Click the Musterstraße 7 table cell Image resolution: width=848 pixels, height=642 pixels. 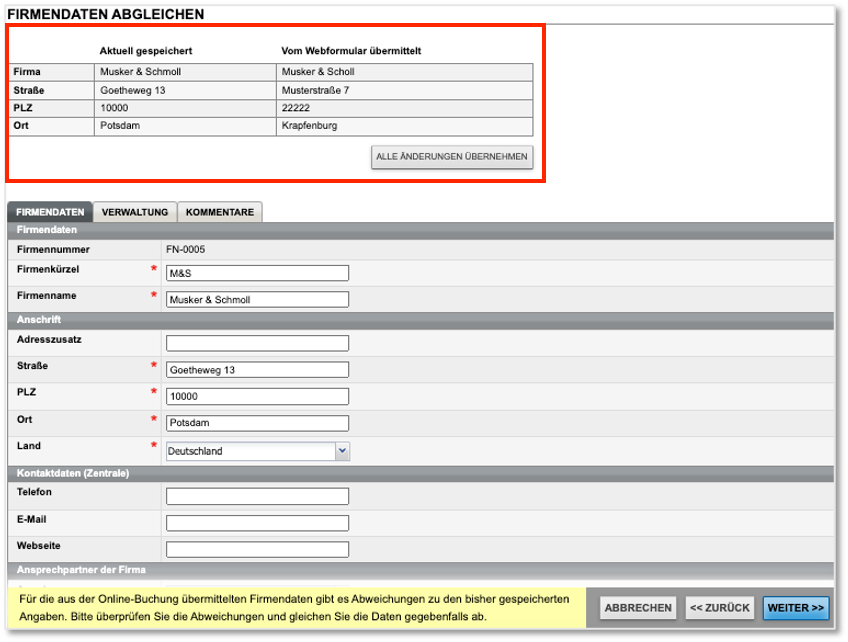pyautogui.click(x=404, y=90)
